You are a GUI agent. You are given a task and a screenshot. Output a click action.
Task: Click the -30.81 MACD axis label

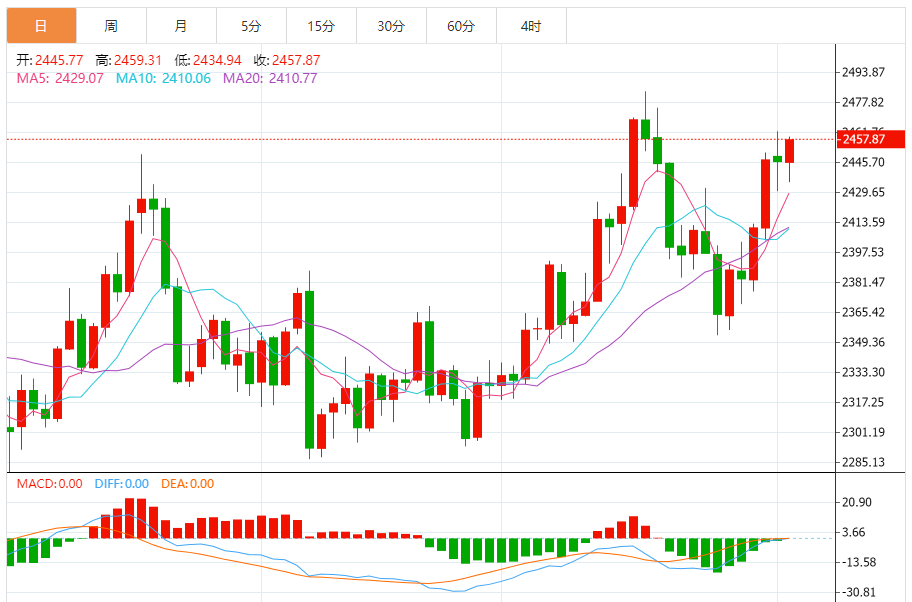pos(860,592)
